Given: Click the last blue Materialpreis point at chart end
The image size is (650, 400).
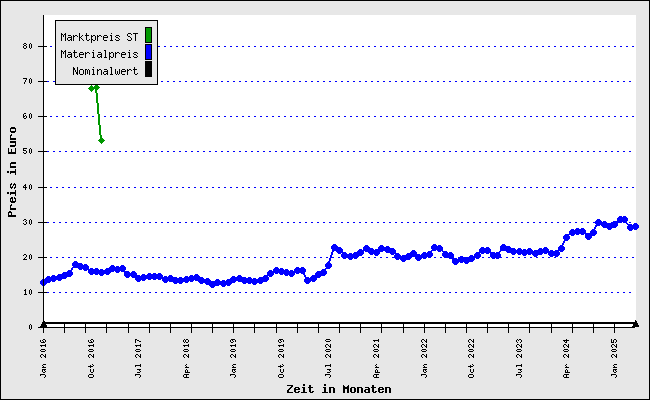Looking at the screenshot, I should [x=635, y=227].
